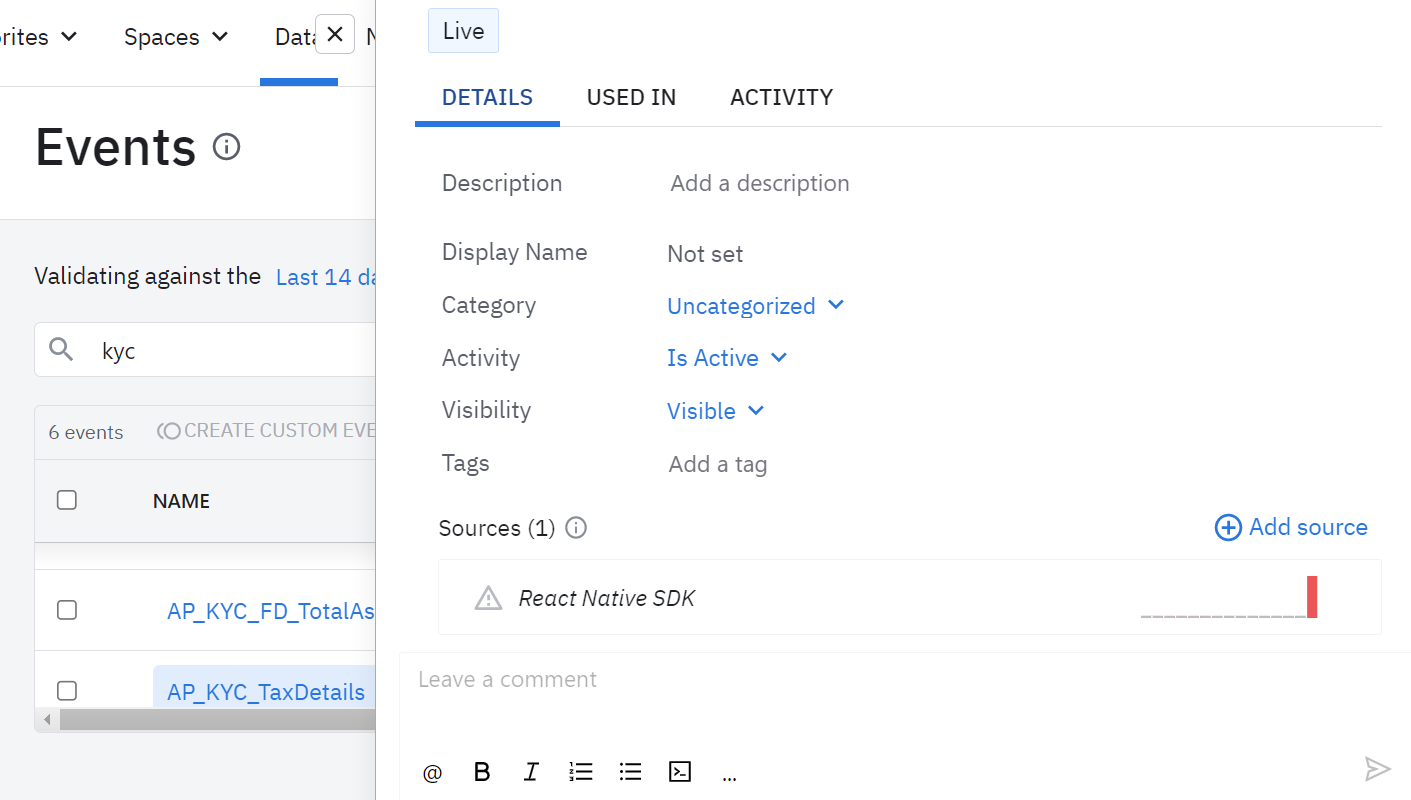Screen dimensions: 1411x800
Task: Close the event details side panel
Action: [x=335, y=34]
